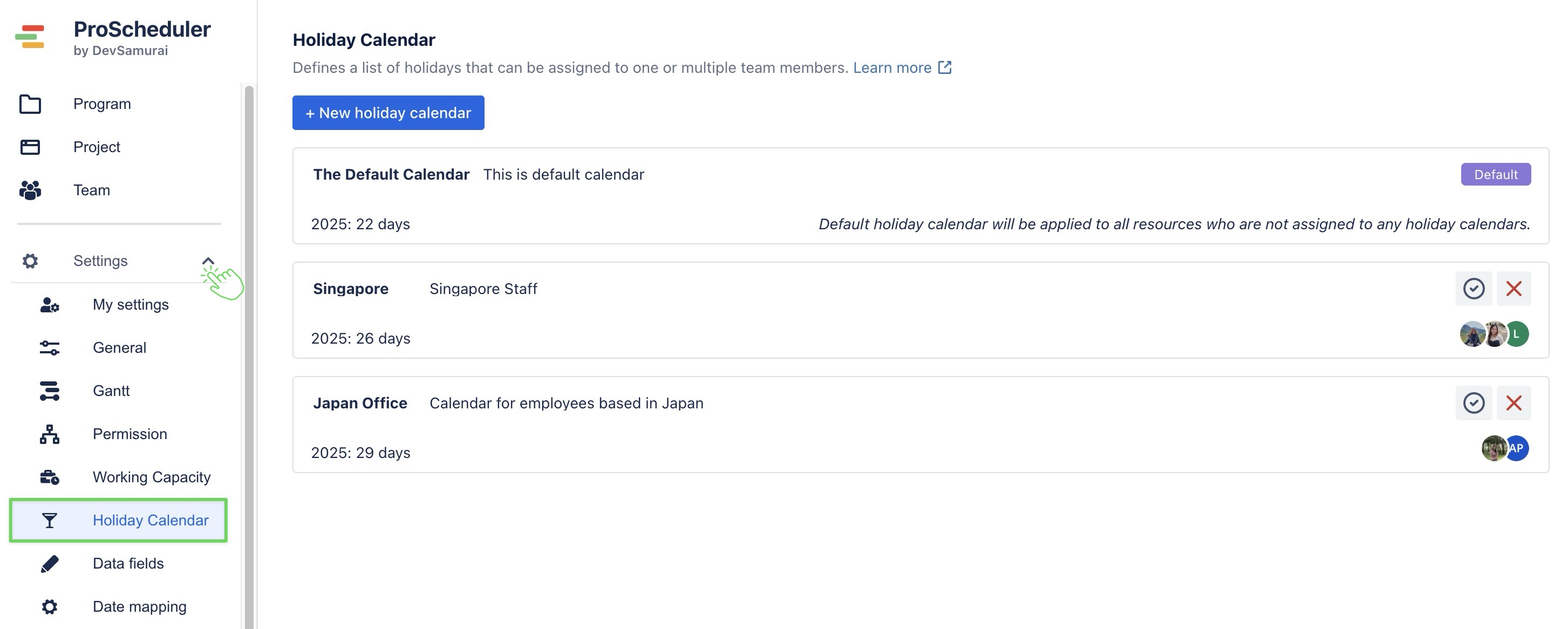Screen dimensions: 1568x629
Task: Click the My settings user-gear icon
Action: [49, 305]
